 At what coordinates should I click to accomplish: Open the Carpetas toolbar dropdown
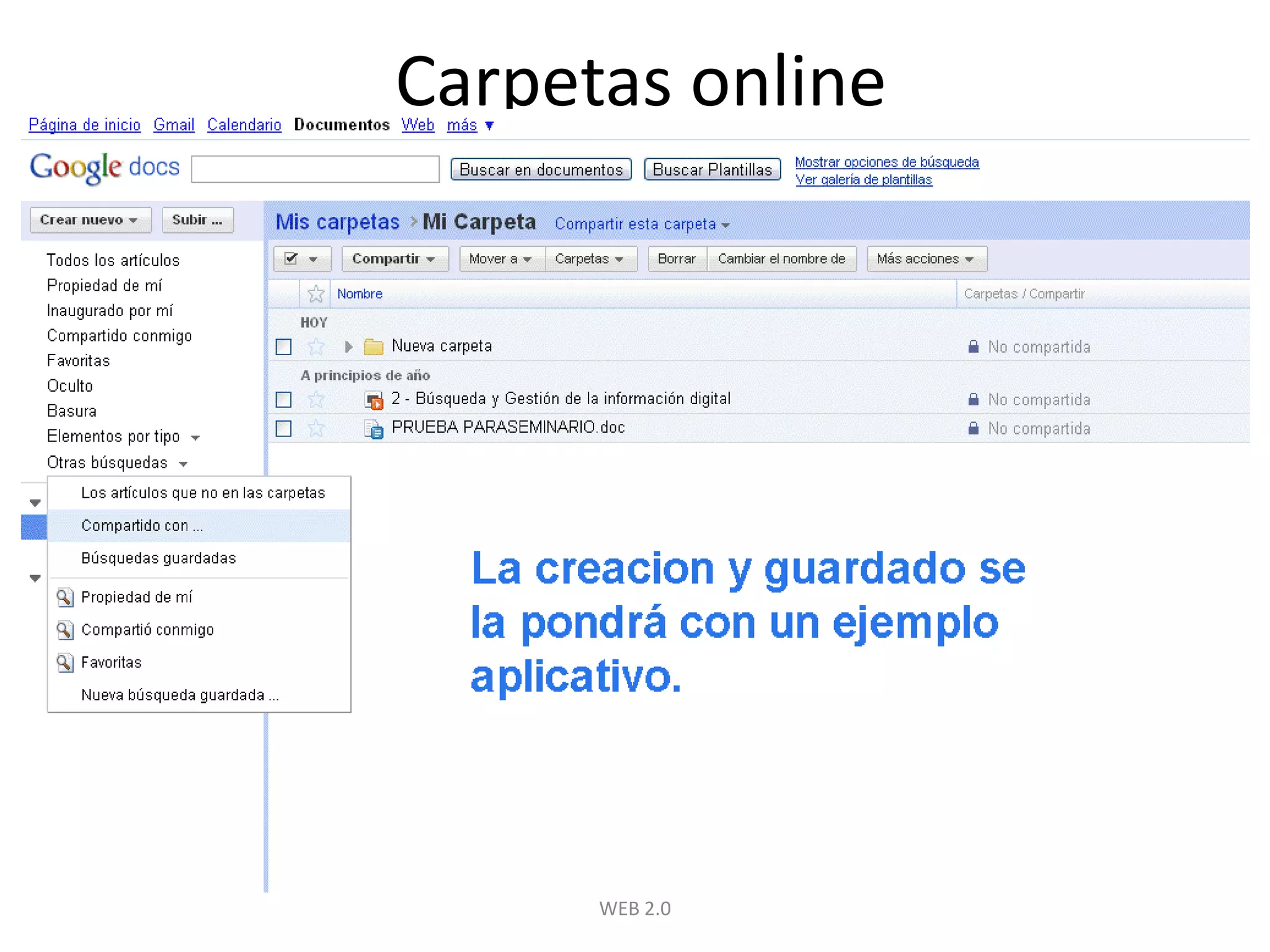coord(591,259)
